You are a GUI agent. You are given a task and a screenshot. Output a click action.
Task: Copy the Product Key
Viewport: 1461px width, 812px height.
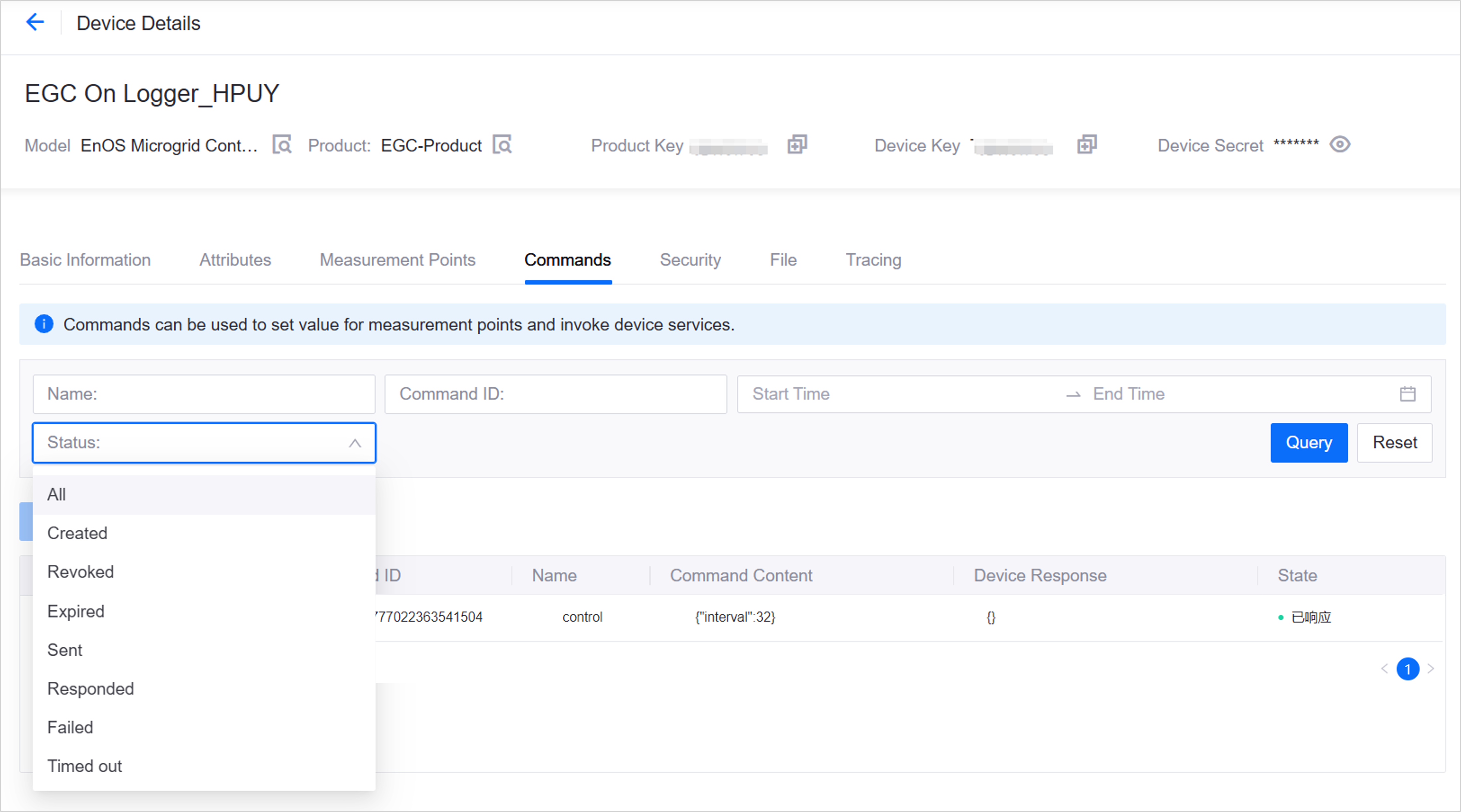coord(797,144)
